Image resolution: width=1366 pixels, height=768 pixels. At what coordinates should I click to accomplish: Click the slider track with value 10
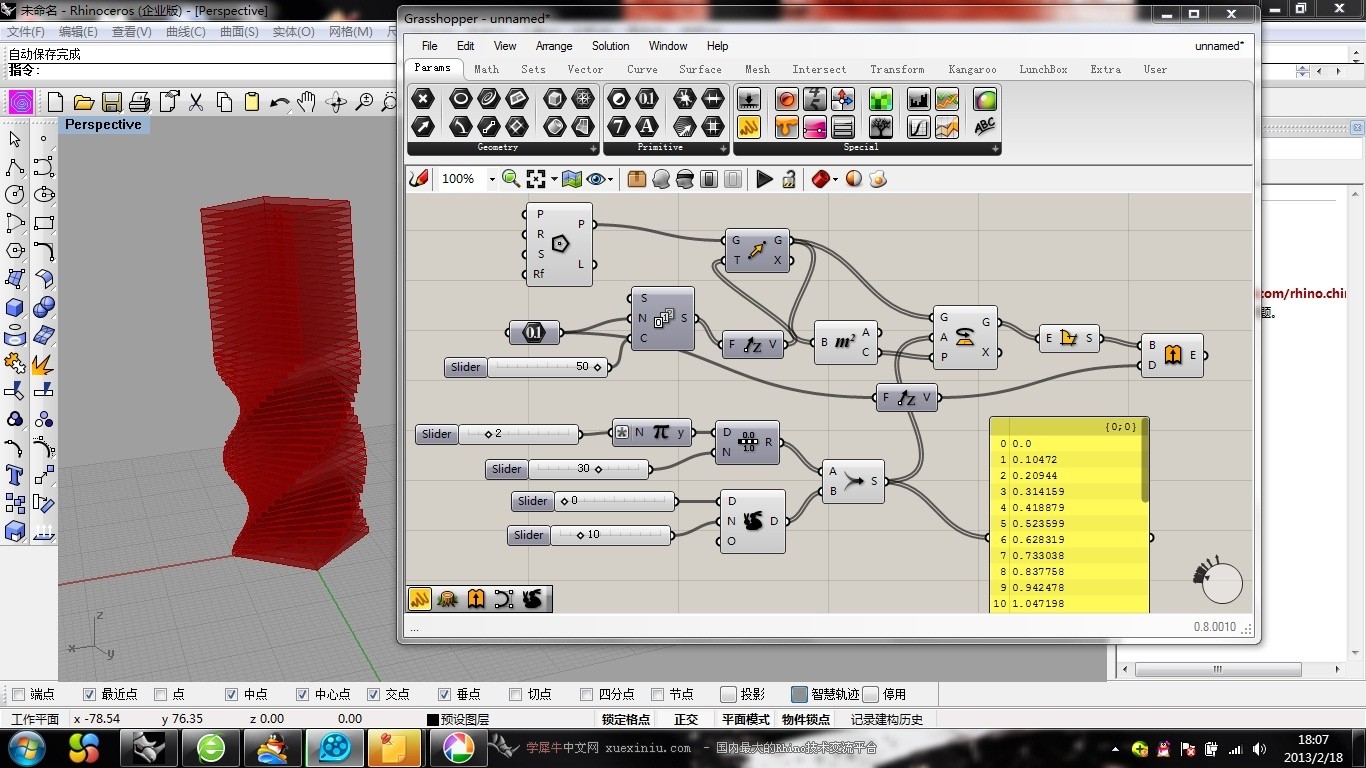tap(611, 535)
